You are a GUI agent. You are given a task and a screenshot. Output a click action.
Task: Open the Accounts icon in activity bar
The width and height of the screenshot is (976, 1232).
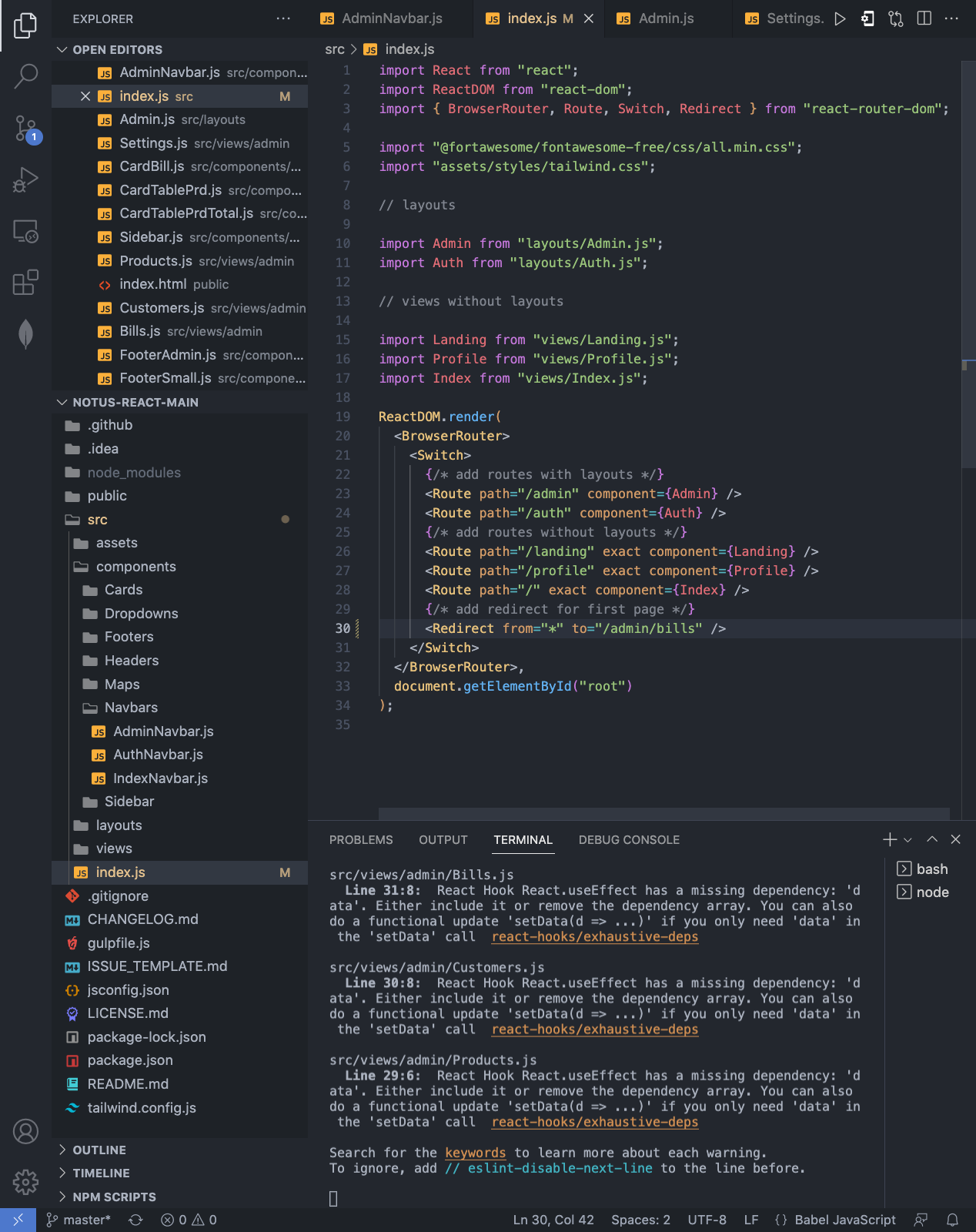click(25, 1131)
